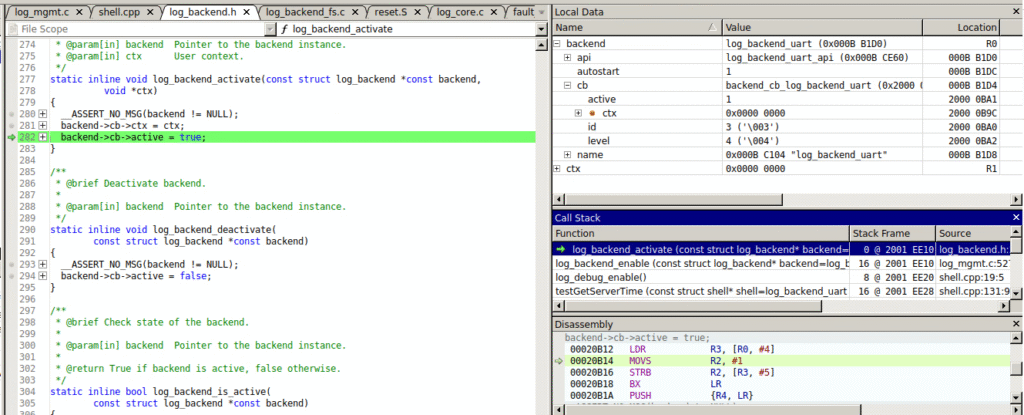The image size is (1024, 415).
Task: Close the Call Stack panel
Action: pyautogui.click(x=1016, y=218)
